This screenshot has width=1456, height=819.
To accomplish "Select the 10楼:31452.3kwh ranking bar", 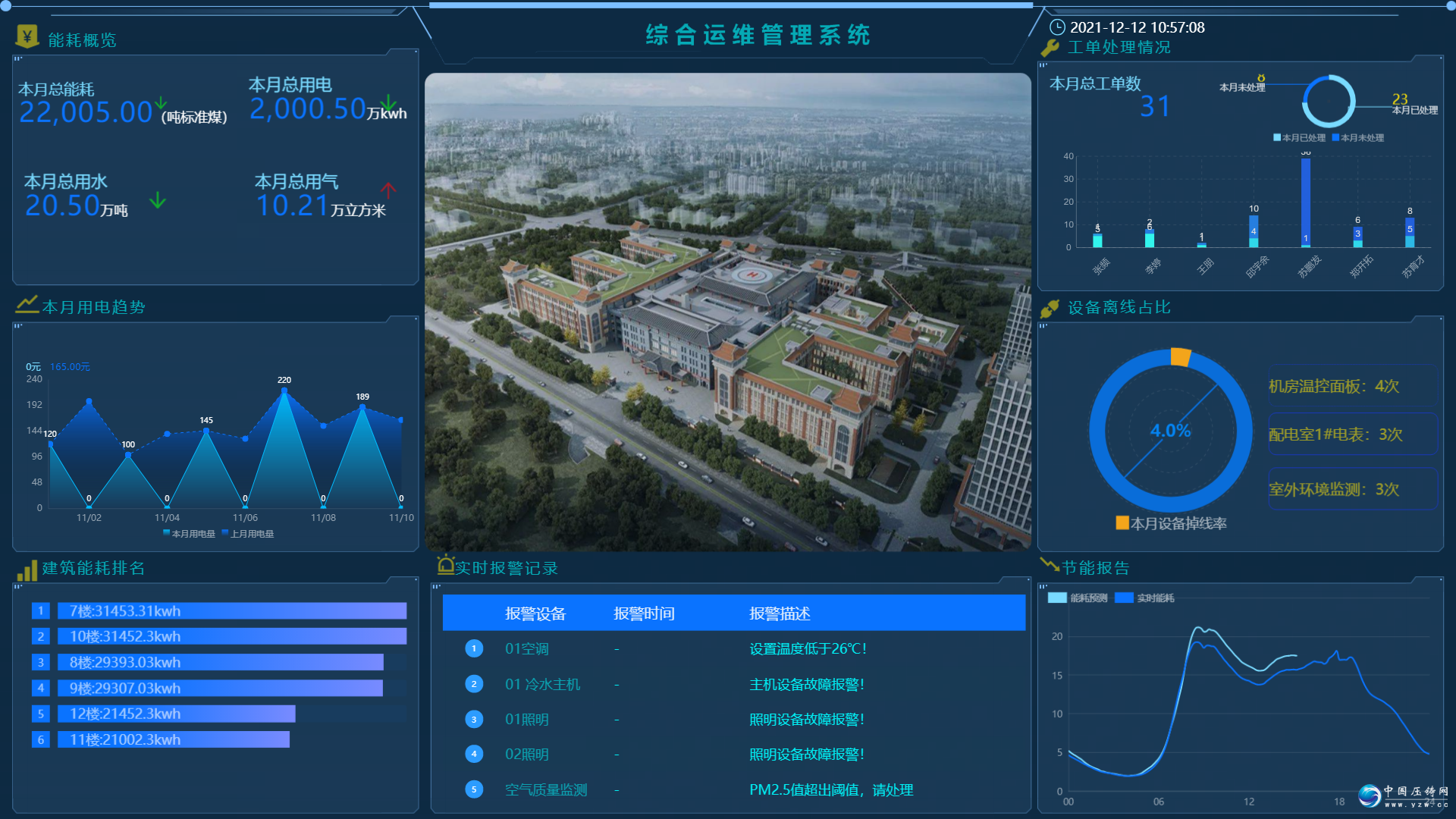I will (232, 636).
